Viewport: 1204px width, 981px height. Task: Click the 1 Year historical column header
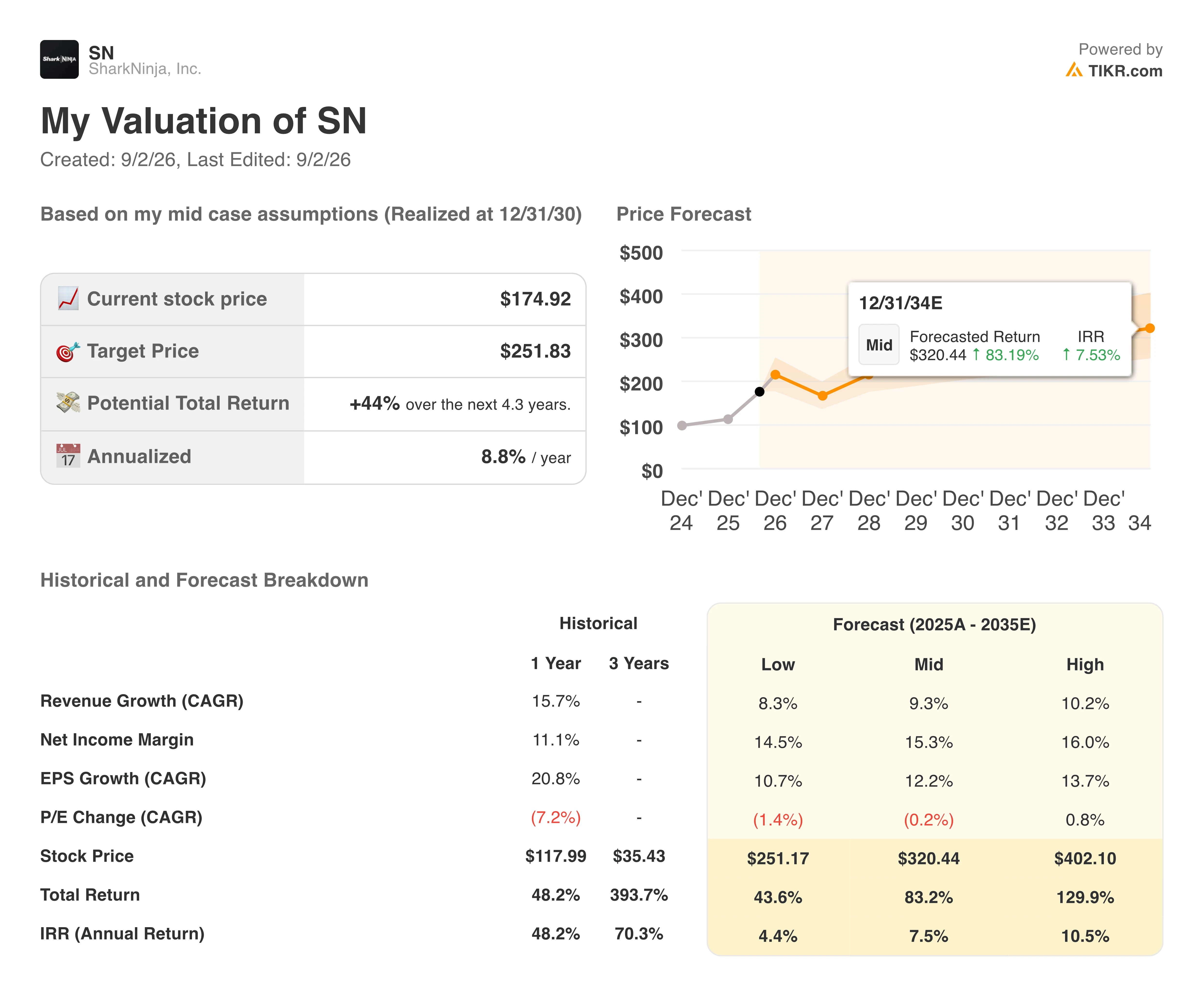[556, 663]
